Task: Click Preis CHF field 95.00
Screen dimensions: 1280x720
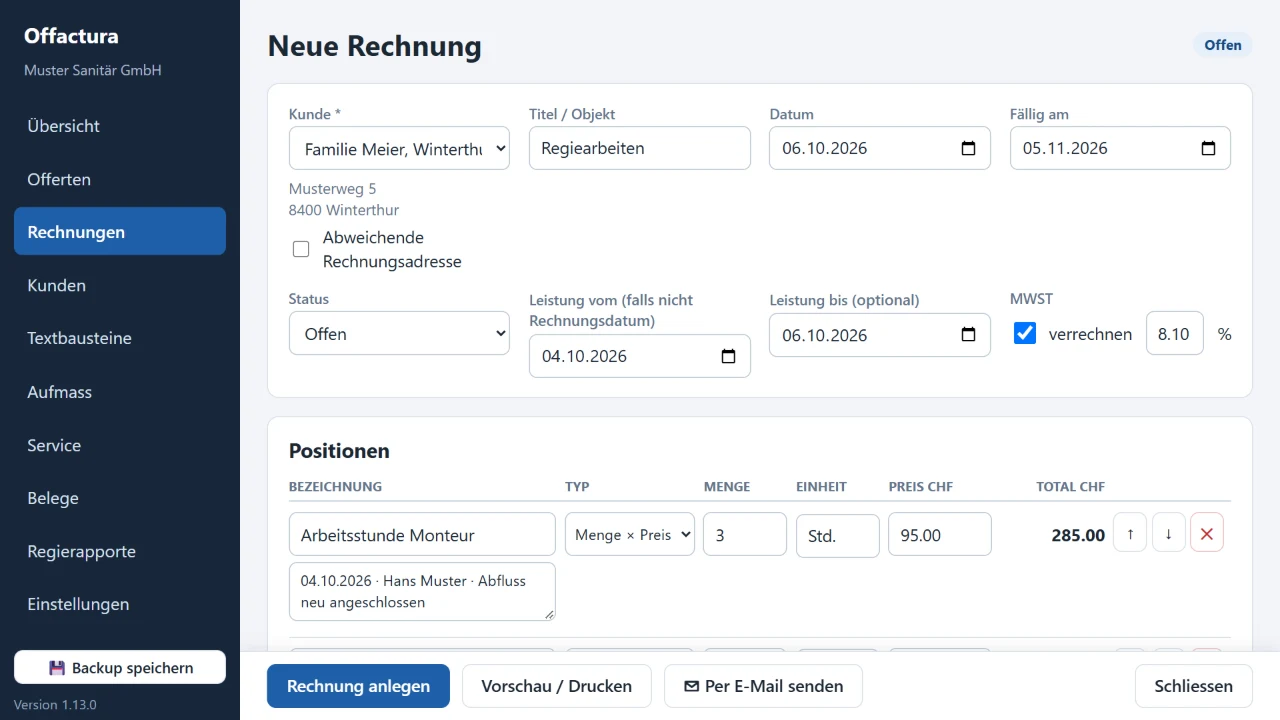Action: (x=940, y=534)
